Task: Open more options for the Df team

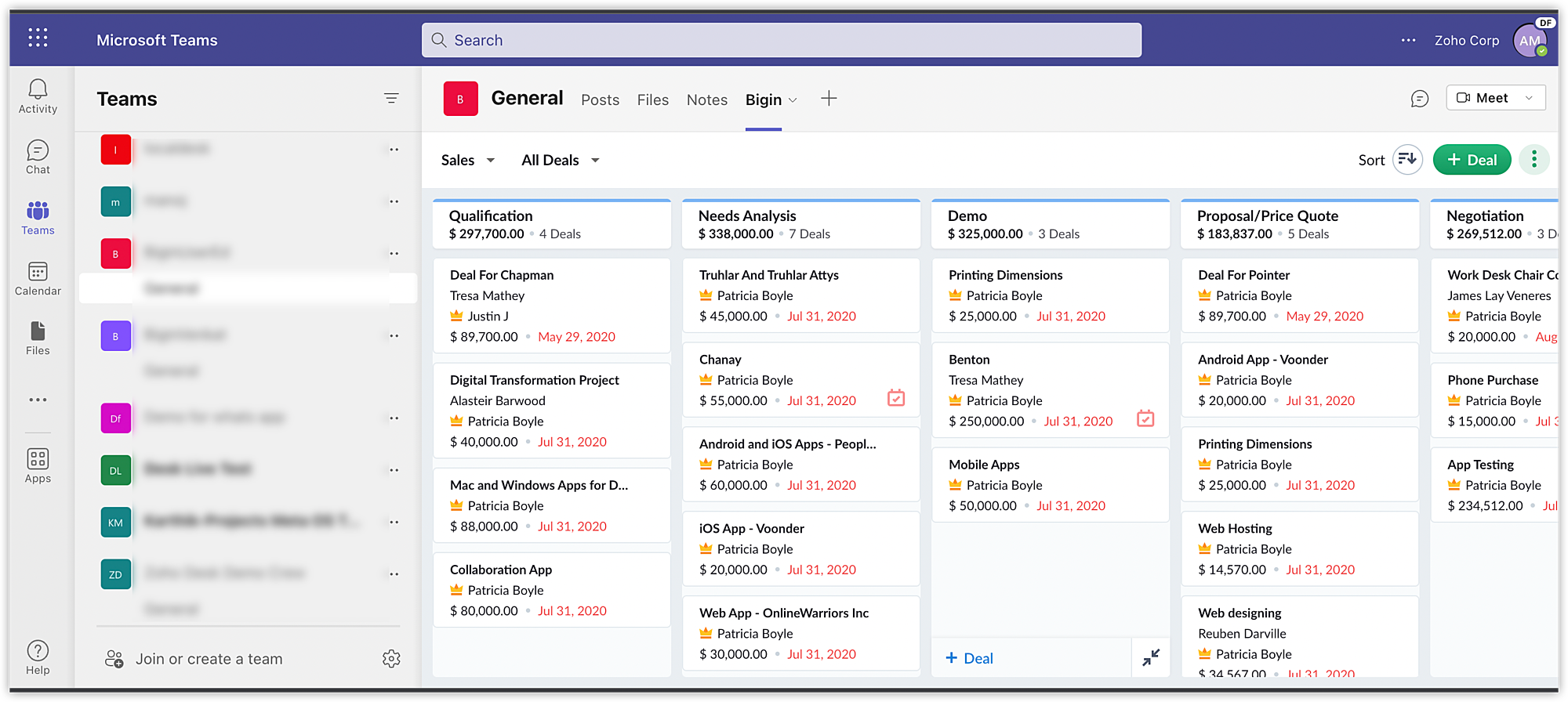Action: tap(394, 418)
